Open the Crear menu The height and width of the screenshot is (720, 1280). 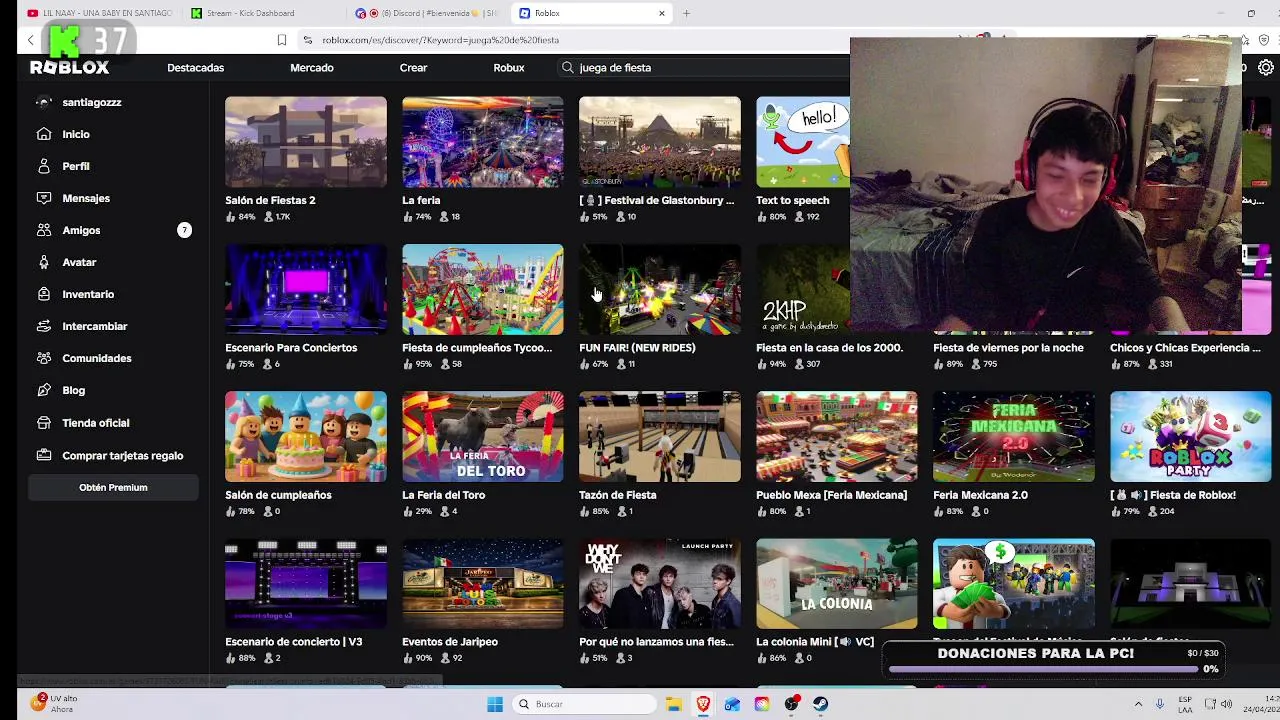coord(413,68)
